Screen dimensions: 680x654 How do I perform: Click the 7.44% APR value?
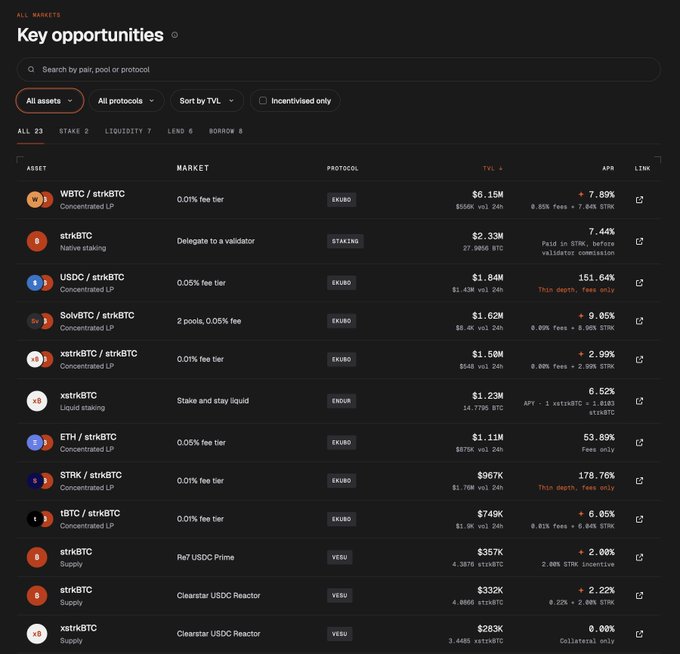(x=602, y=232)
